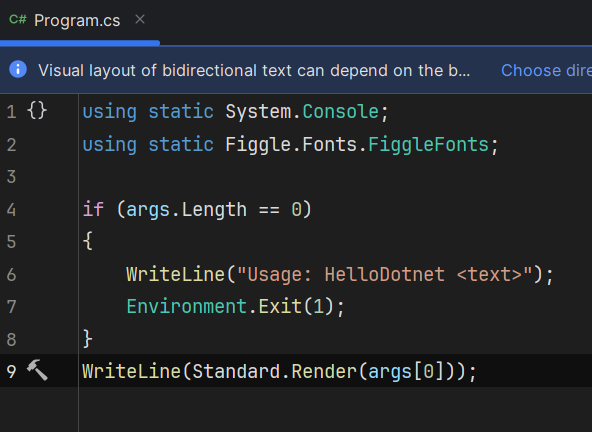Open the hammer quick-action icon on line 9
Image resolution: width=592 pixels, height=432 pixels.
(37, 370)
